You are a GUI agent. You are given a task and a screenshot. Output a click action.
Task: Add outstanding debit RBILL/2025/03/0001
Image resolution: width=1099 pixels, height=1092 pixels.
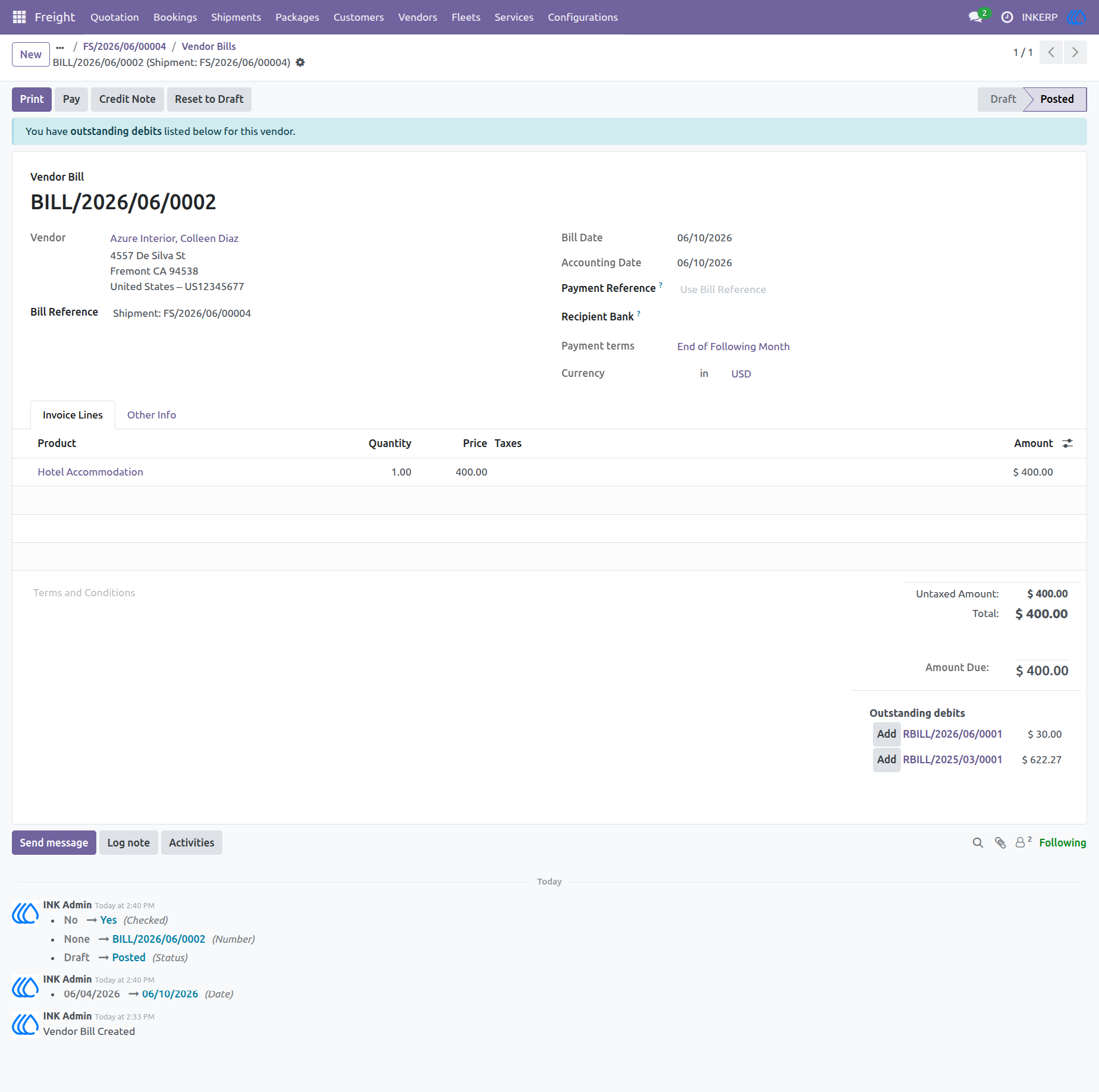tap(886, 760)
